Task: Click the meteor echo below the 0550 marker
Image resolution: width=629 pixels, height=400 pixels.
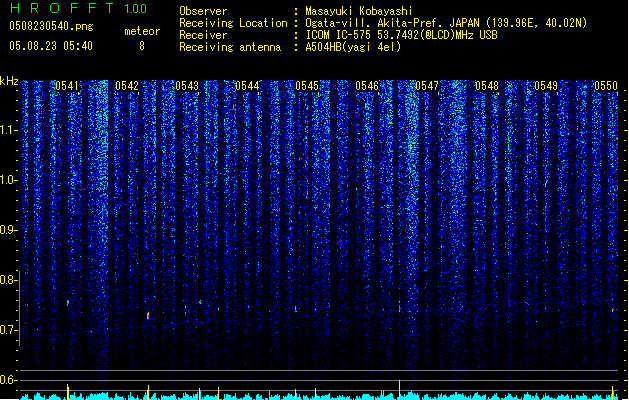Action: [x=613, y=310]
